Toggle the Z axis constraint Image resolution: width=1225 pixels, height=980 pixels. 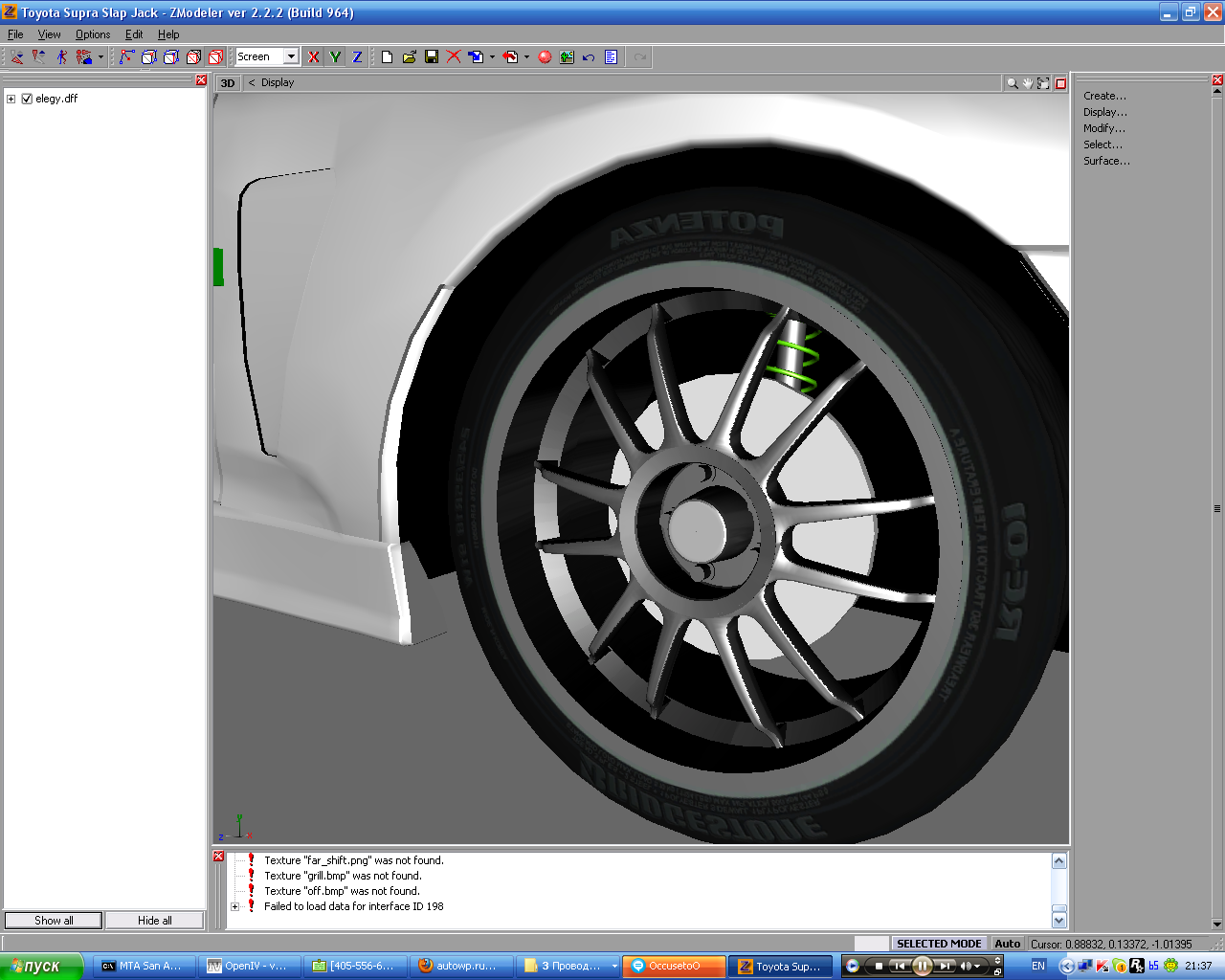(357, 57)
